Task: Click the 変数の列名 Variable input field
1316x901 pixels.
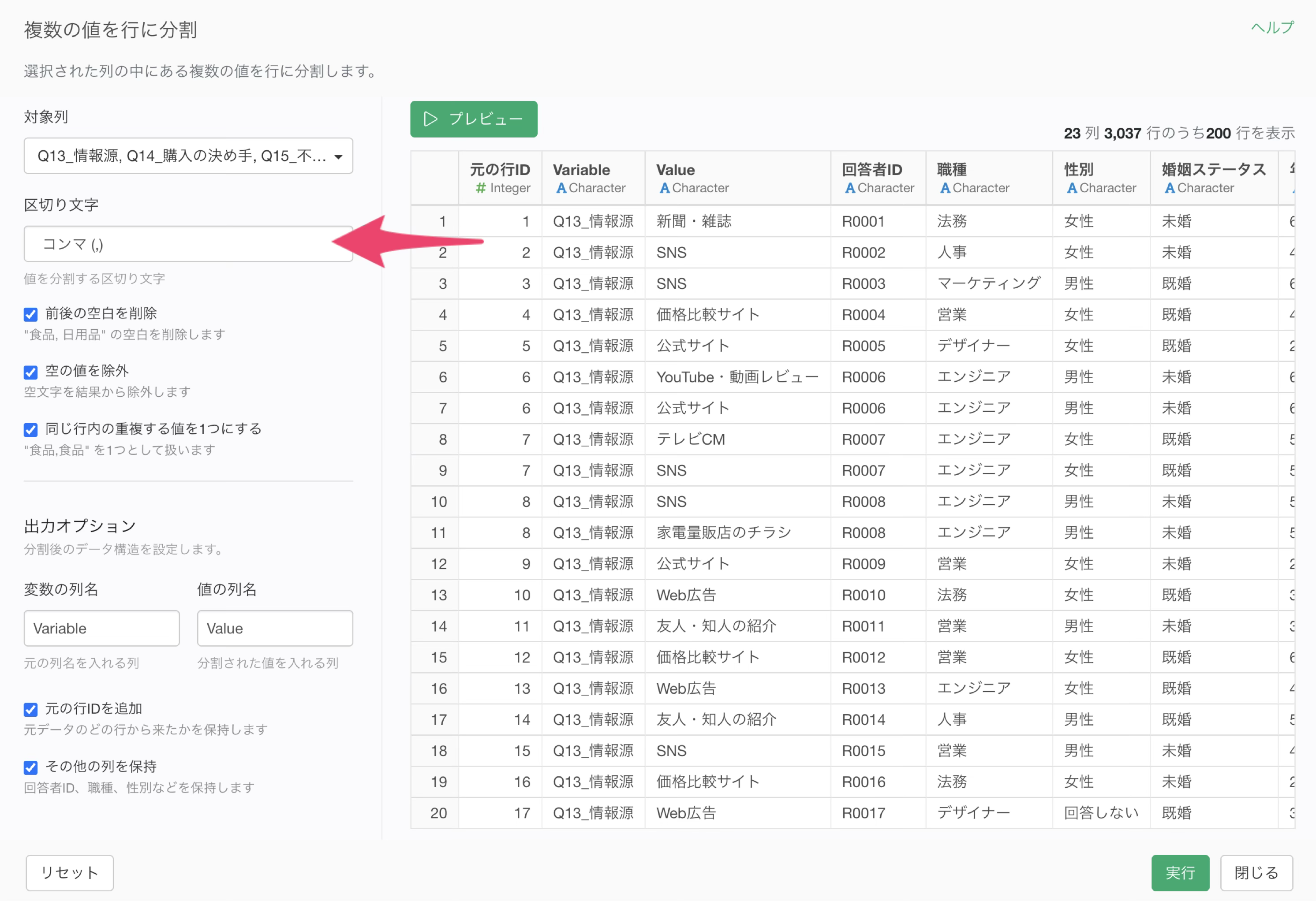Action: click(x=101, y=628)
